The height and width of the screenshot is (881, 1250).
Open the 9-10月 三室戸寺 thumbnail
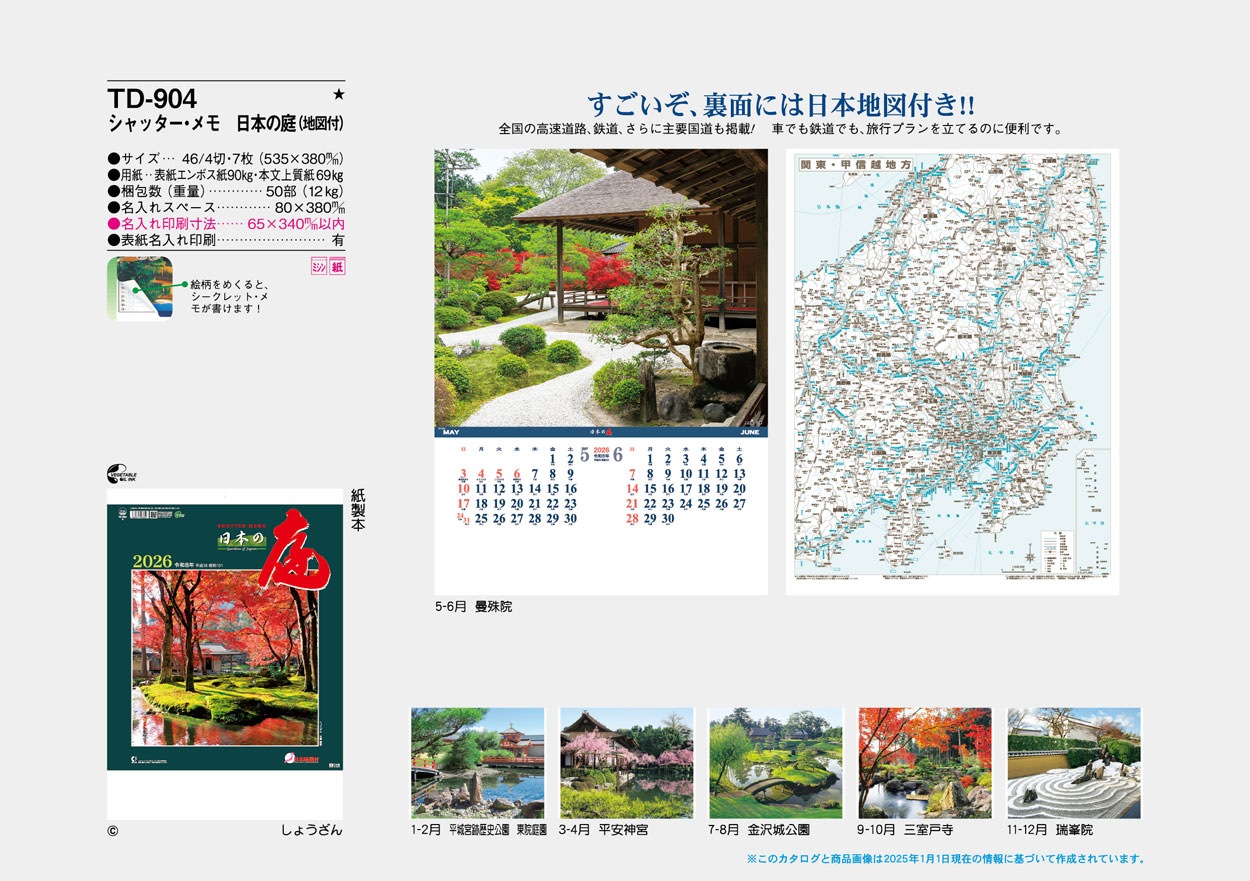click(x=924, y=763)
